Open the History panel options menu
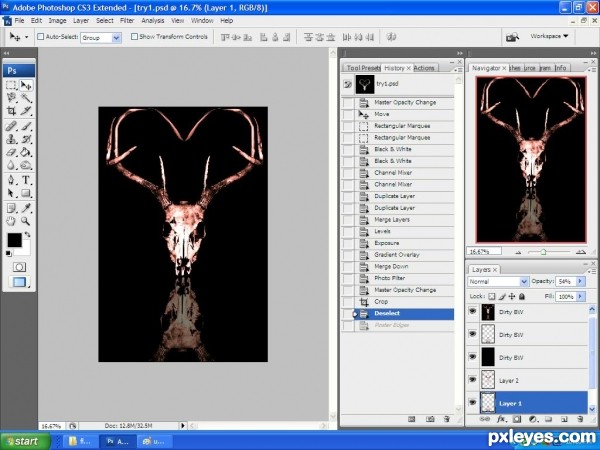 (x=457, y=70)
